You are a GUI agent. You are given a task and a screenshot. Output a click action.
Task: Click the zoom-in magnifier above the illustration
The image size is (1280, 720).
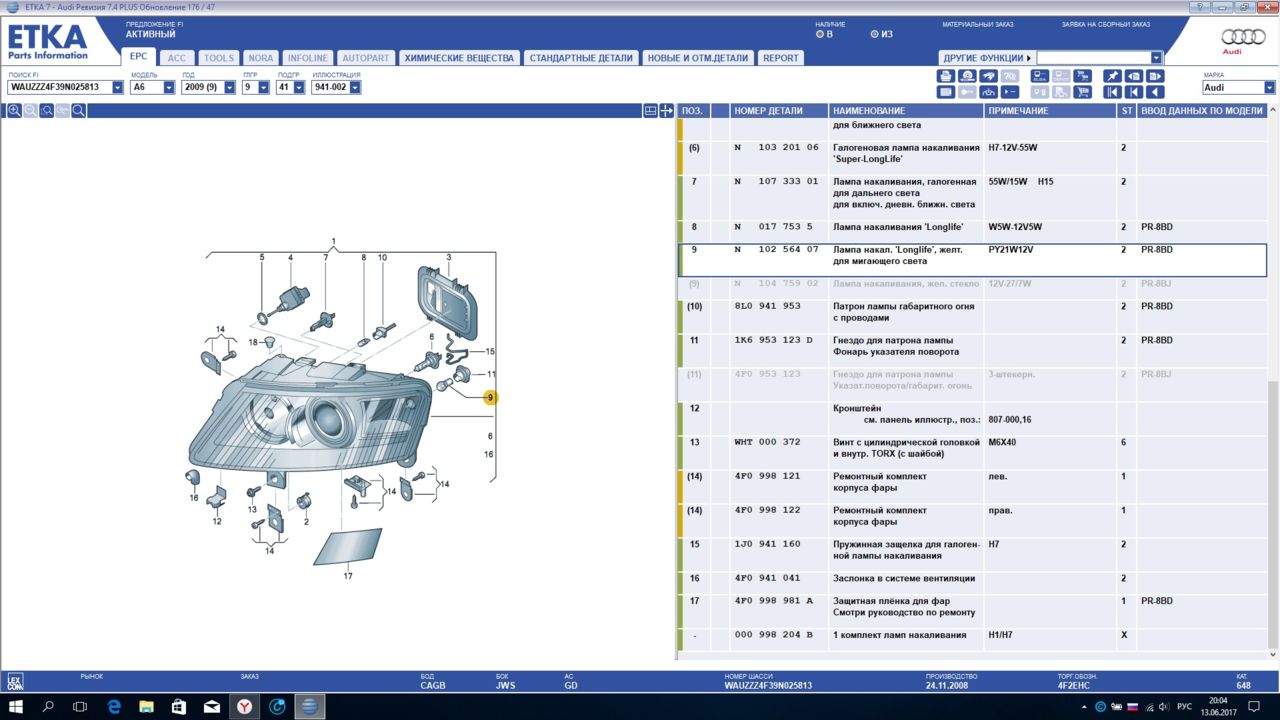(x=14, y=111)
